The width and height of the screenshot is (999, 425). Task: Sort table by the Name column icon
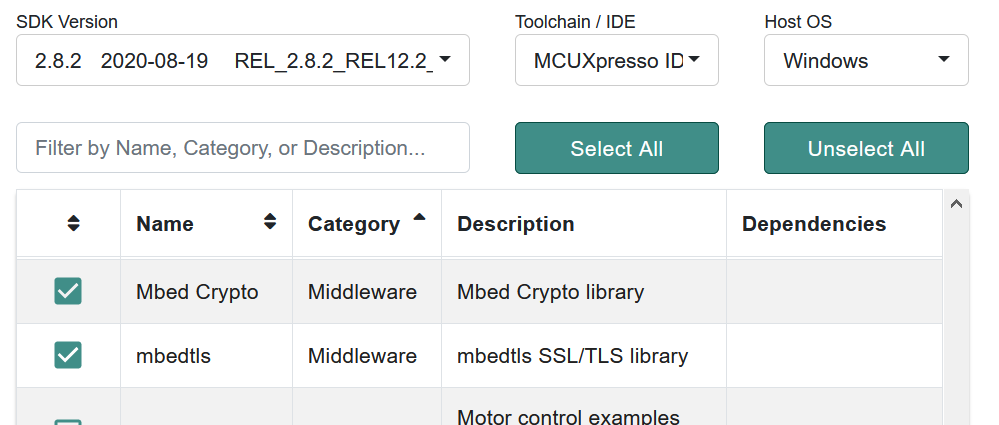[269, 222]
